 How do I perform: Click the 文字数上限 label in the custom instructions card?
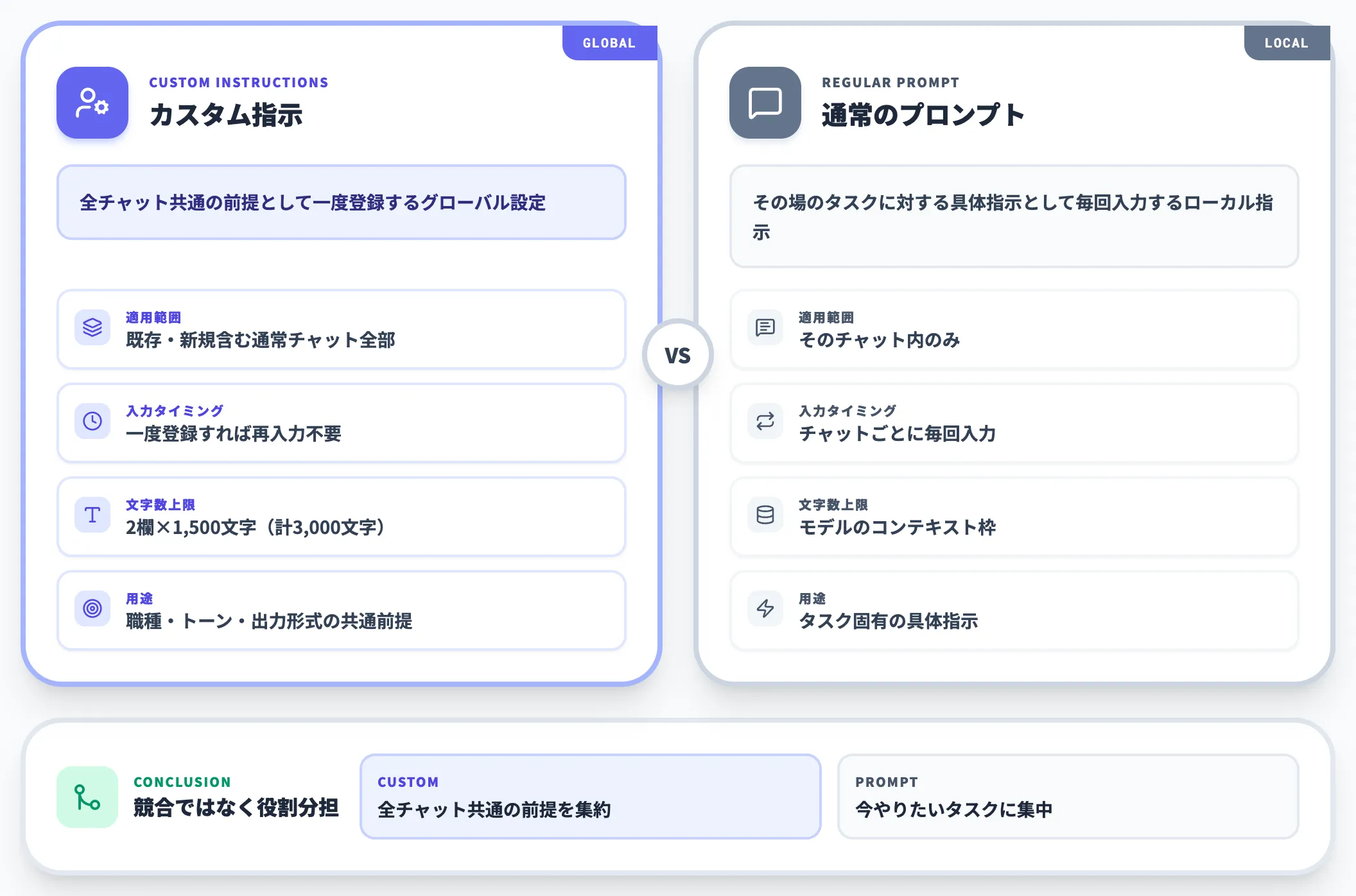click(161, 505)
